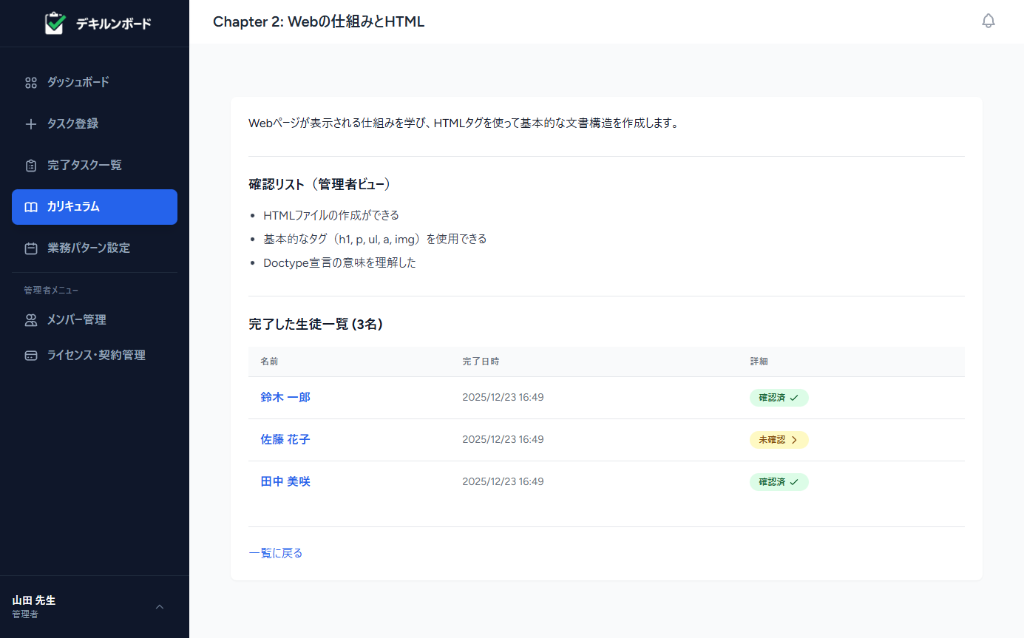The width and height of the screenshot is (1024, 638).
Task: Open 鈴木 一郎's student detail link
Action: click(x=284, y=397)
